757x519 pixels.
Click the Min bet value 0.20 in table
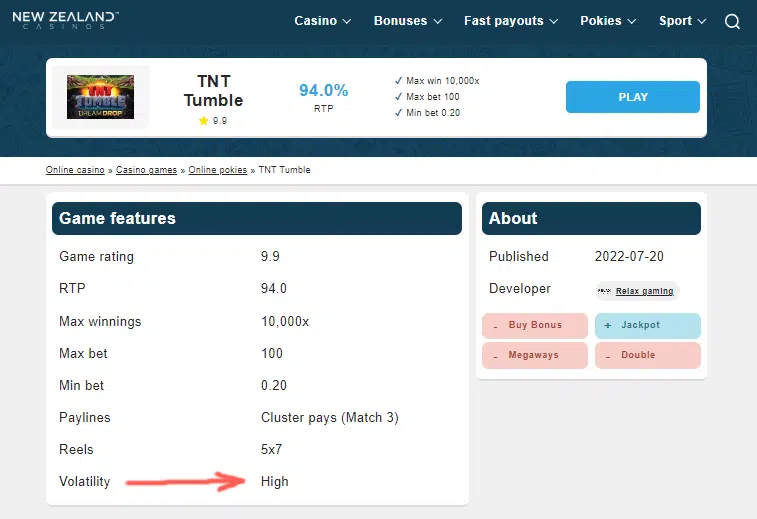274,385
